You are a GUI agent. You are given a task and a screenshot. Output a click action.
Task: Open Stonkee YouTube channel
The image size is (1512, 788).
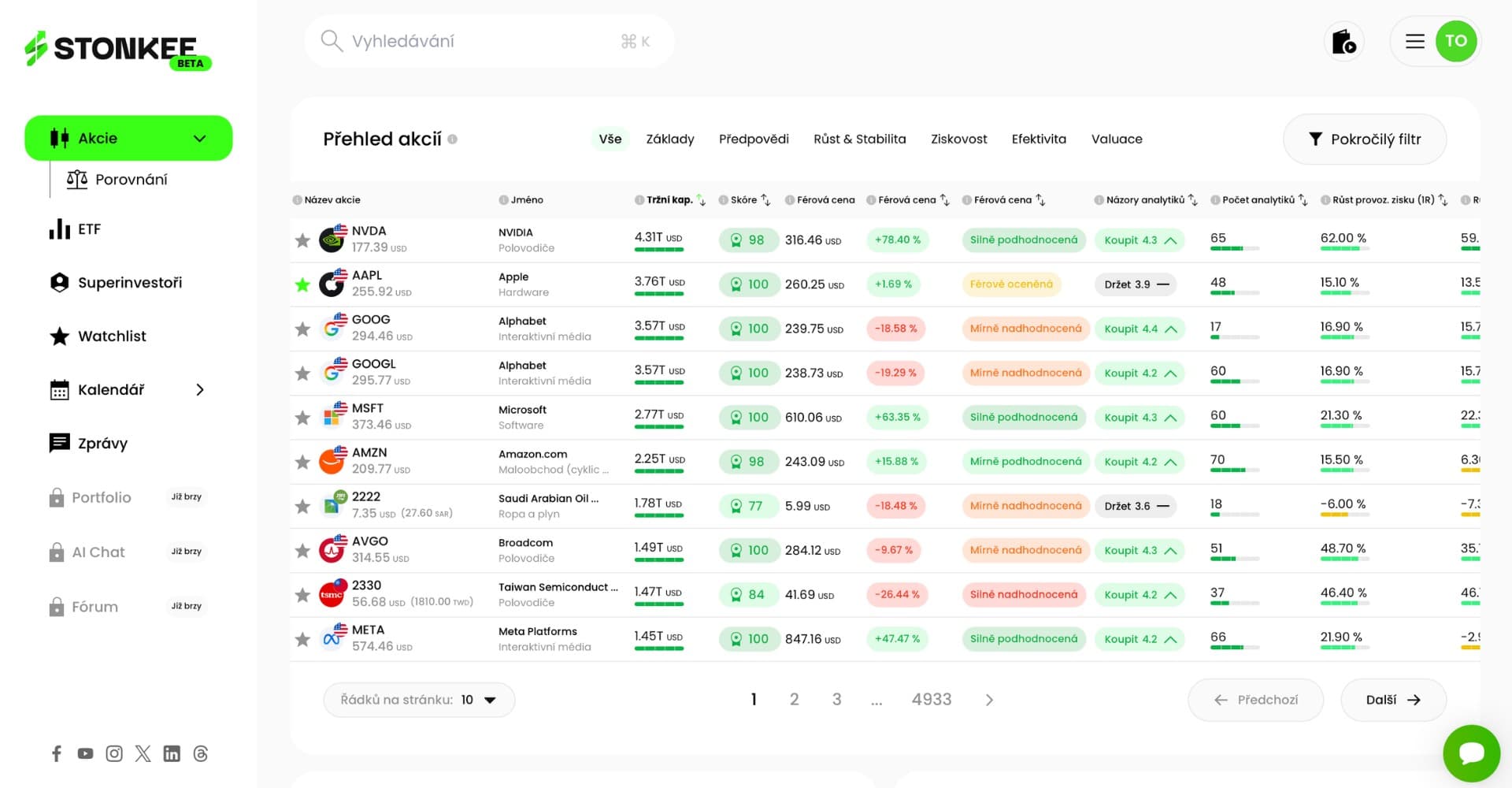pyautogui.click(x=85, y=754)
